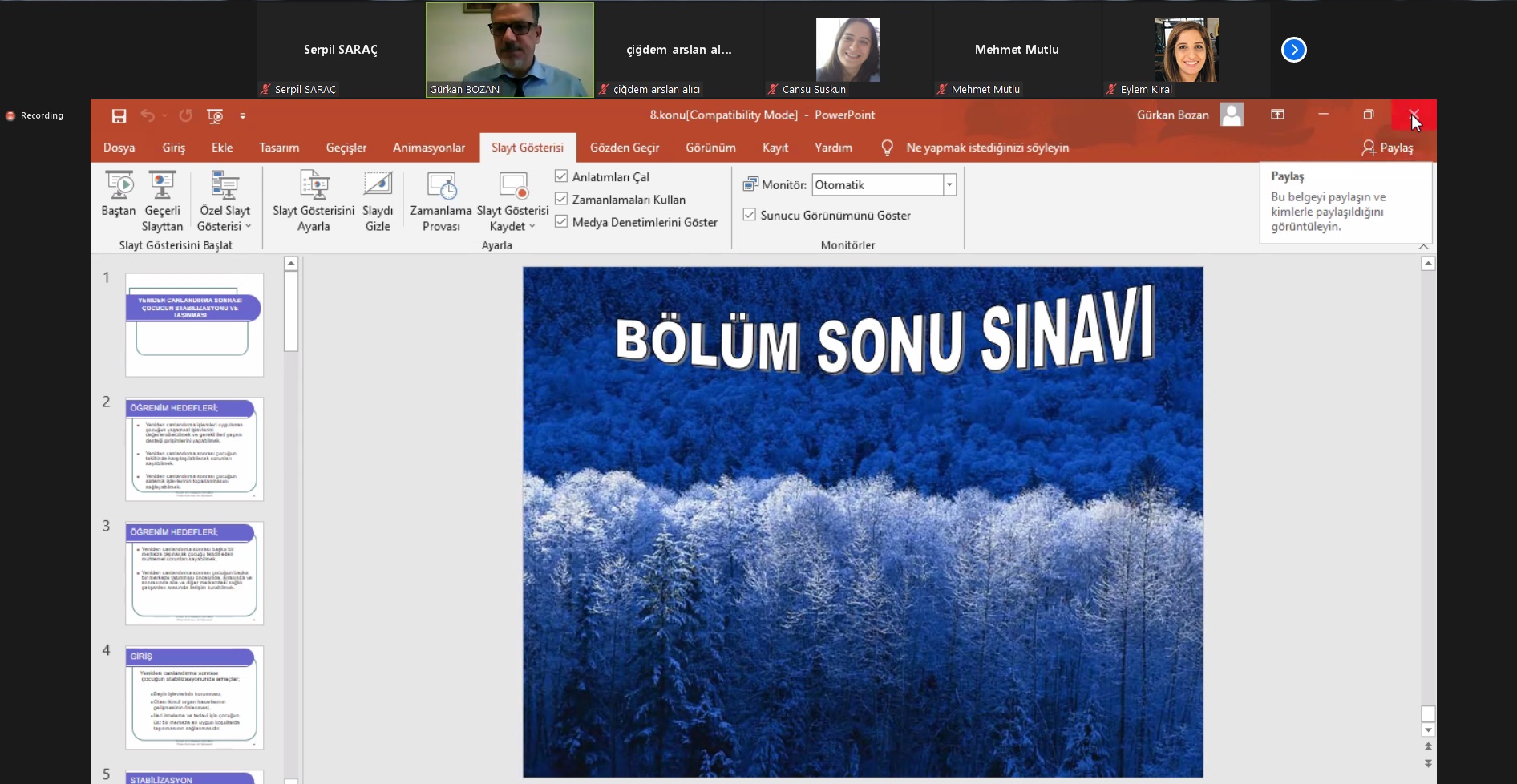
Task: Click Serpil SARAÇ muted microphone icon
Action: (265, 89)
